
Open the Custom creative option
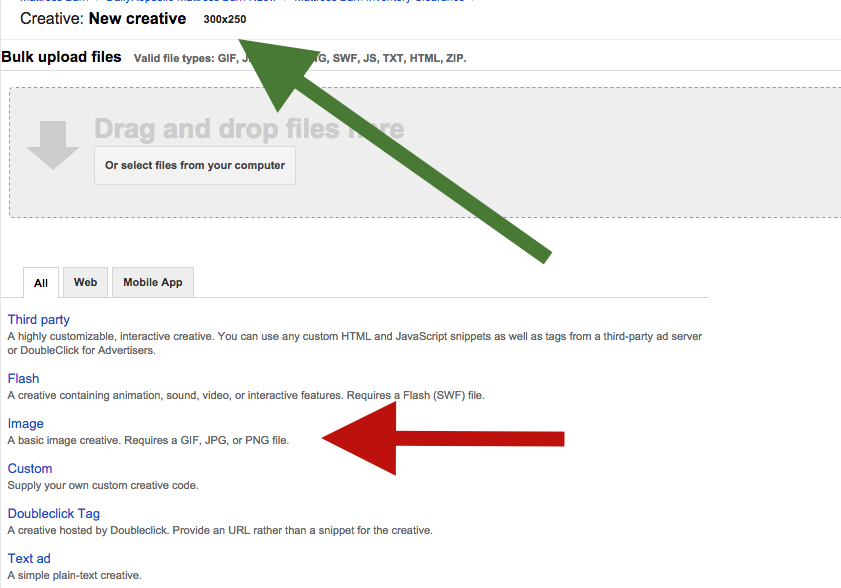pos(30,469)
